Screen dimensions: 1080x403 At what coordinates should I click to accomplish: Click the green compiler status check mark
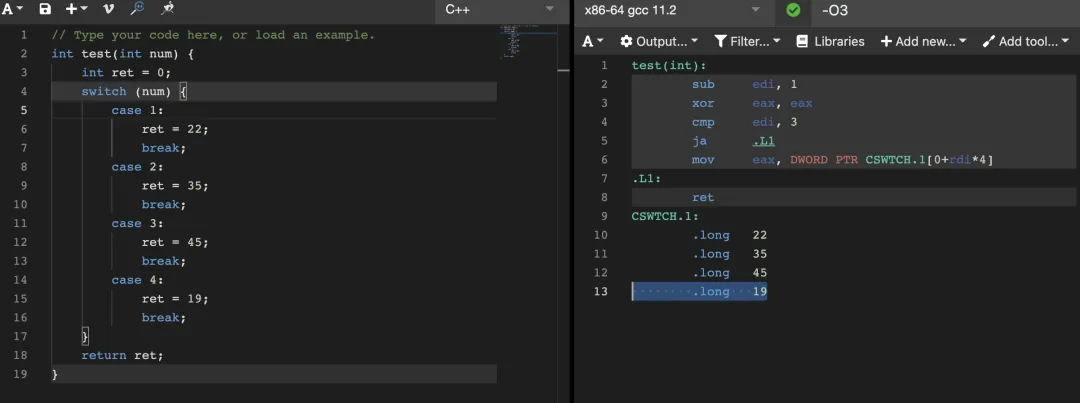pyautogui.click(x=793, y=10)
